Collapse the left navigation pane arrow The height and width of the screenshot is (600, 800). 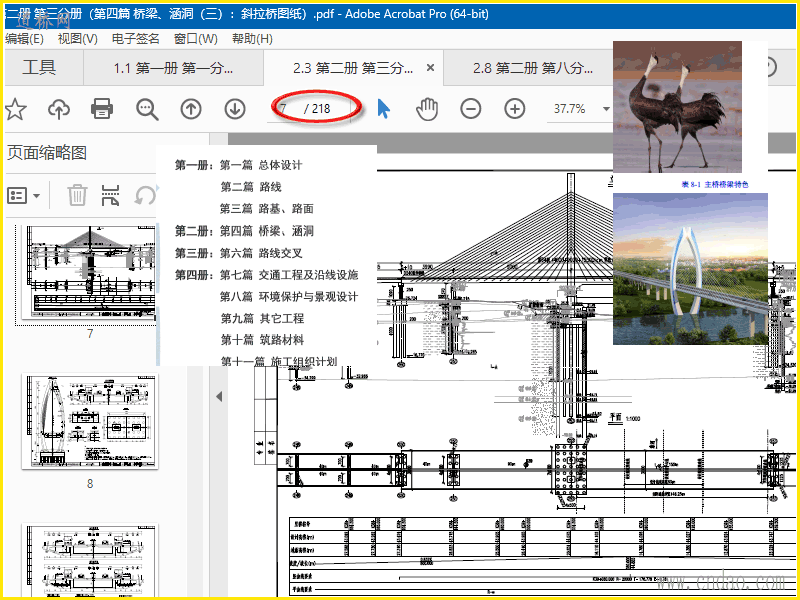coord(219,397)
